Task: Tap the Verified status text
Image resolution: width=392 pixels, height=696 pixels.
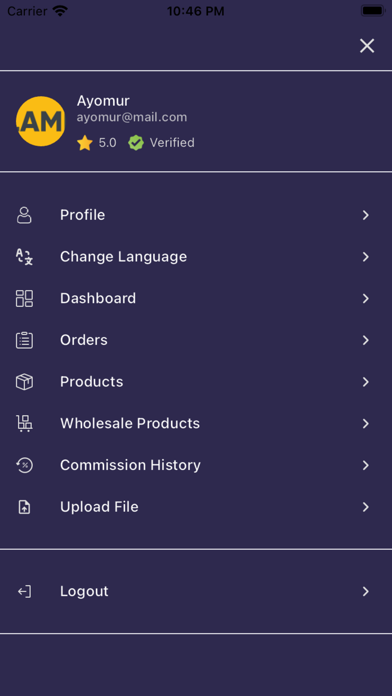Action: point(172,143)
